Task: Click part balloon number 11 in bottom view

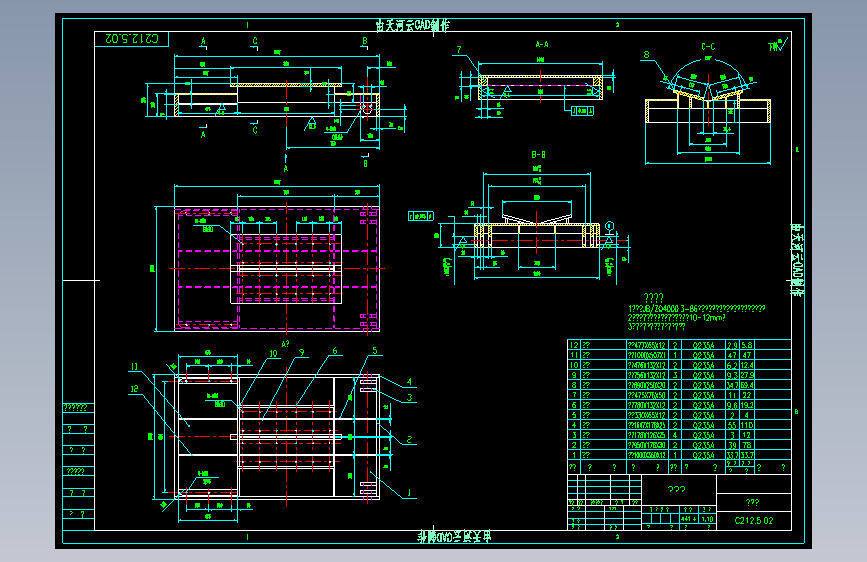Action: (x=134, y=366)
